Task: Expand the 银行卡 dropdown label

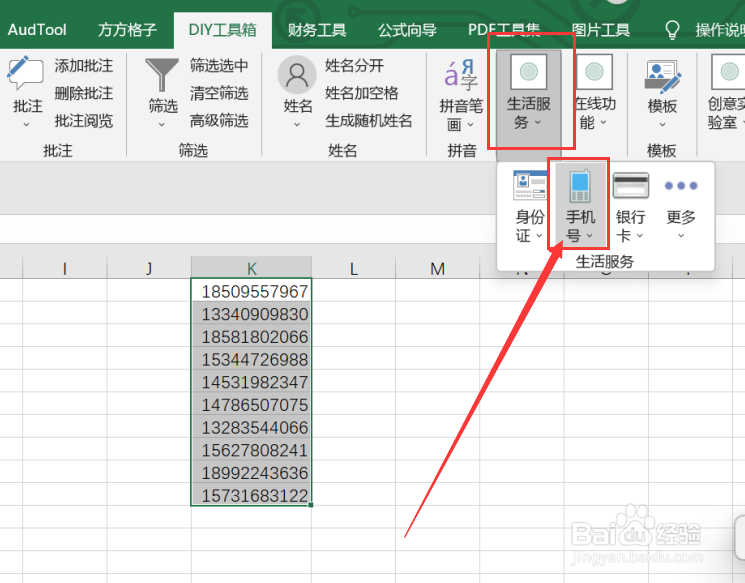Action: coord(630,226)
